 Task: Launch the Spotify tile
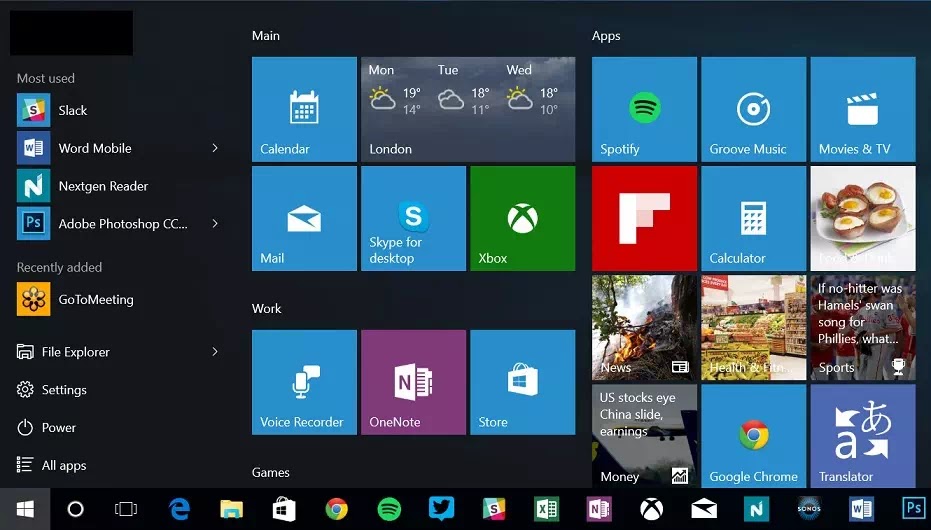(x=644, y=109)
